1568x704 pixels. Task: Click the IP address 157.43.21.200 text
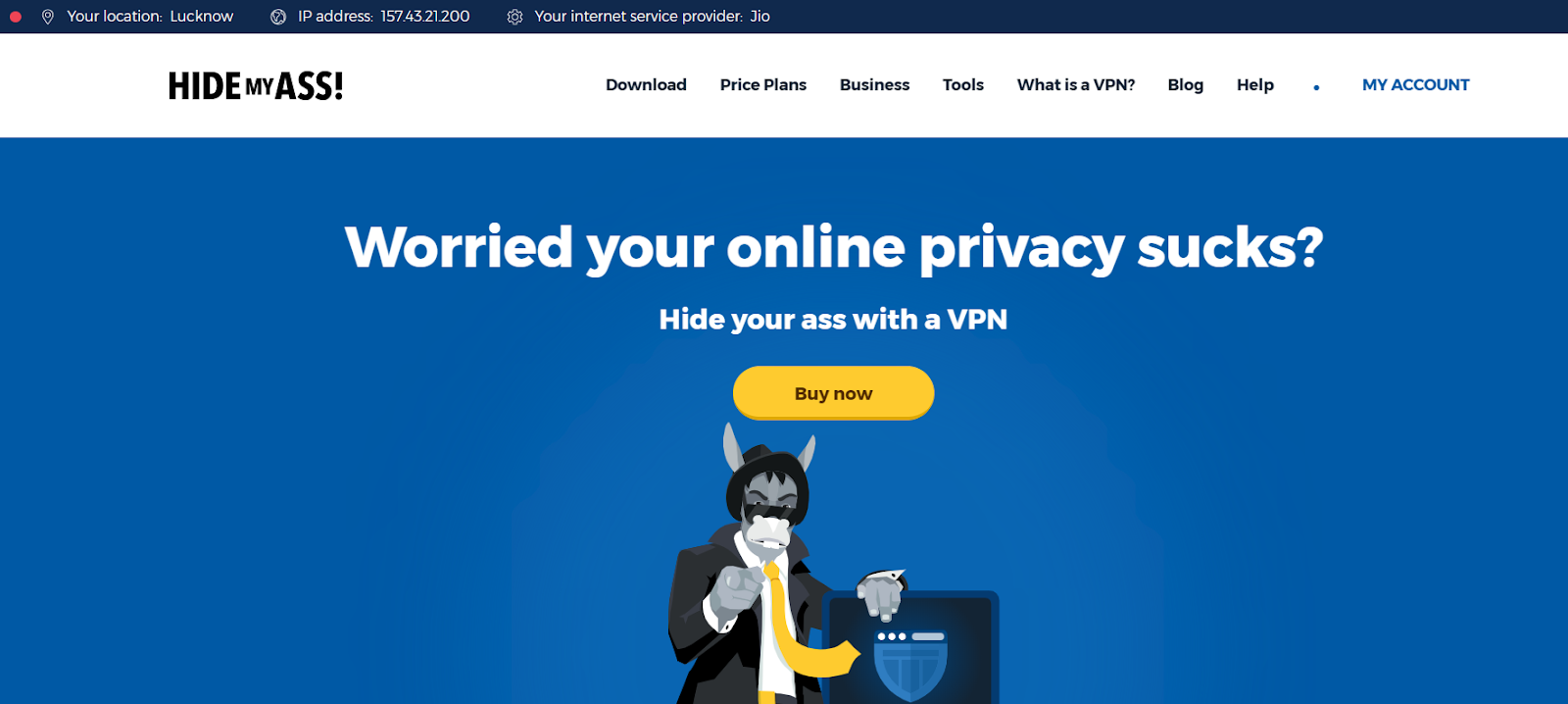(384, 17)
